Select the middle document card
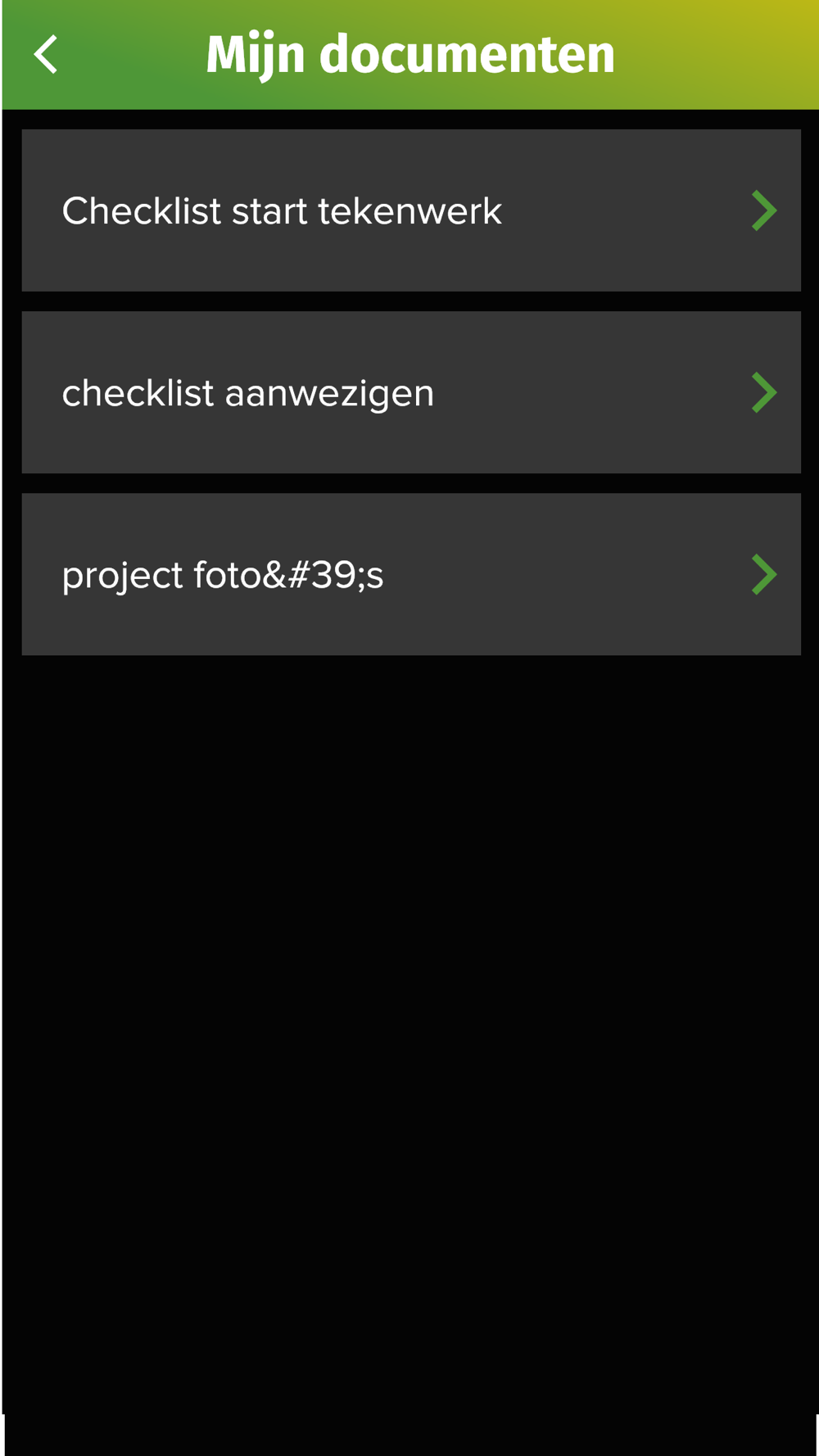Screen dimensions: 819x1456 (x=411, y=392)
